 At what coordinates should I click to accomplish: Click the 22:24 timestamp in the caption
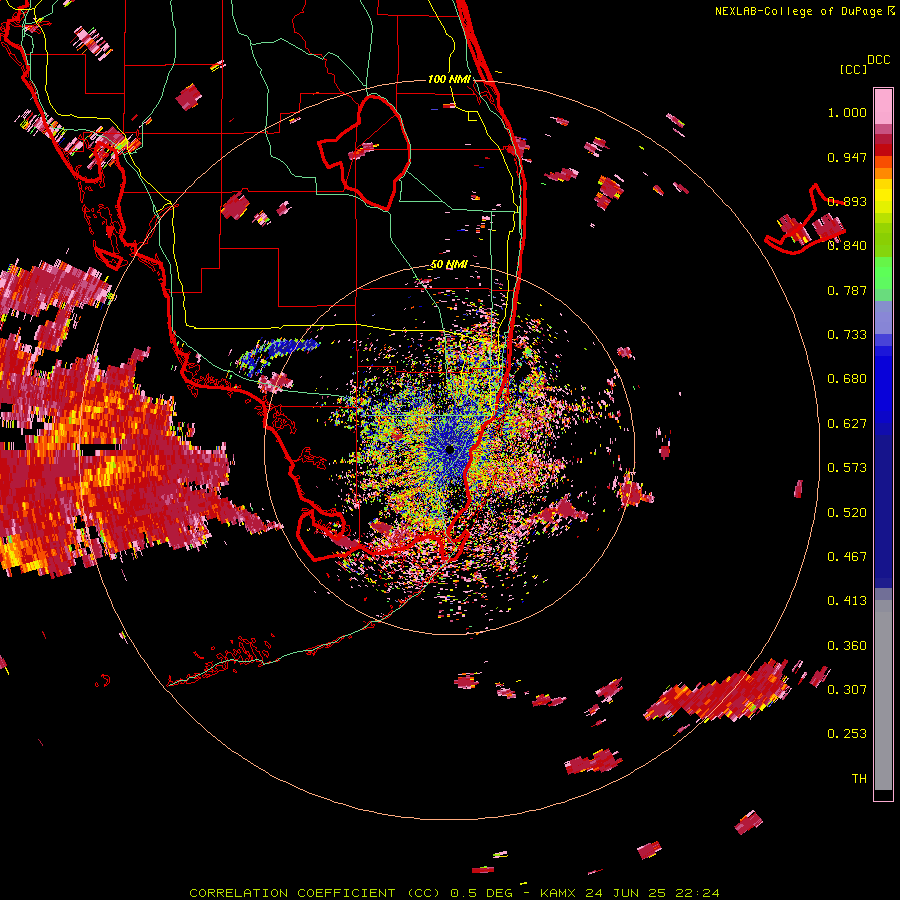(697, 893)
